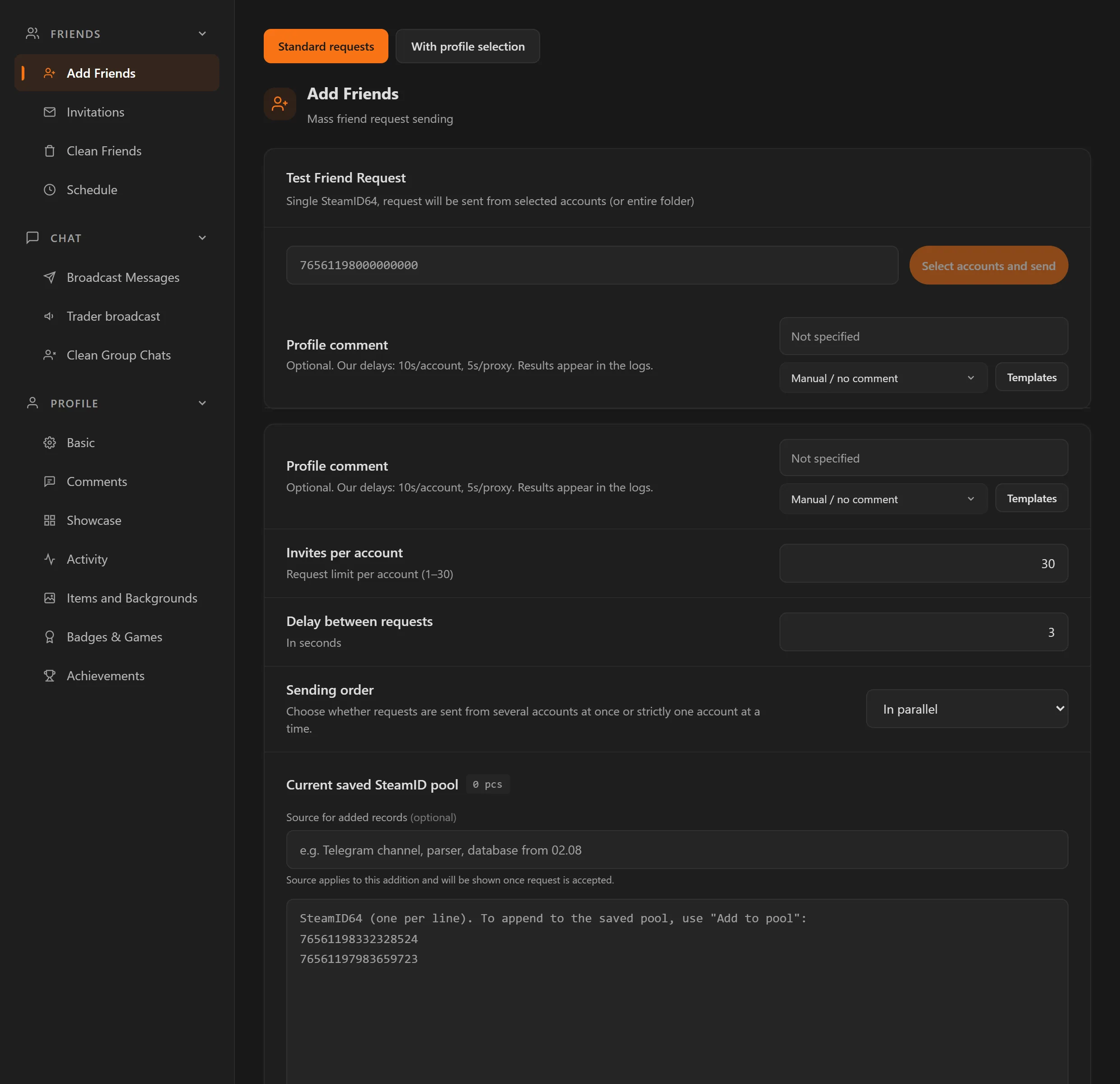Click the Schedule clock icon
Image resolution: width=1120 pixels, height=1084 pixels.
pyautogui.click(x=50, y=190)
